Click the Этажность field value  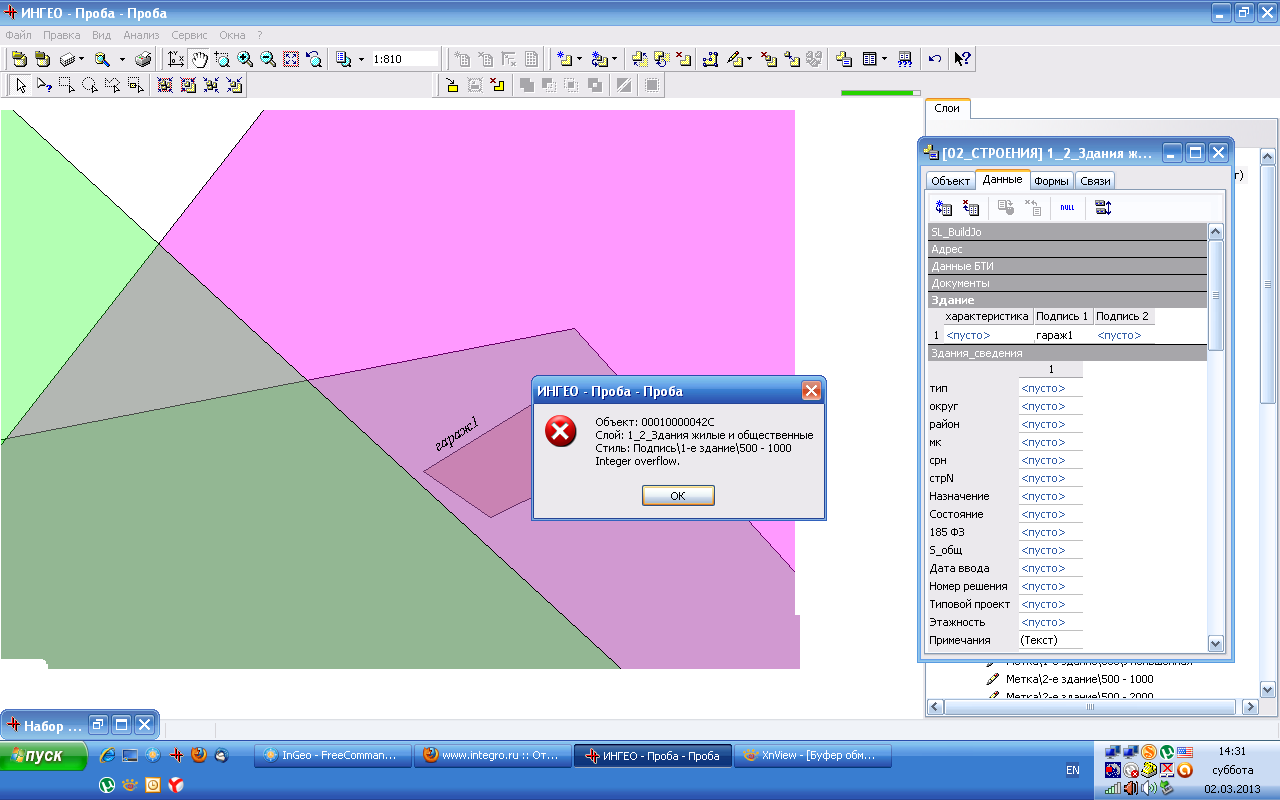[1050, 622]
